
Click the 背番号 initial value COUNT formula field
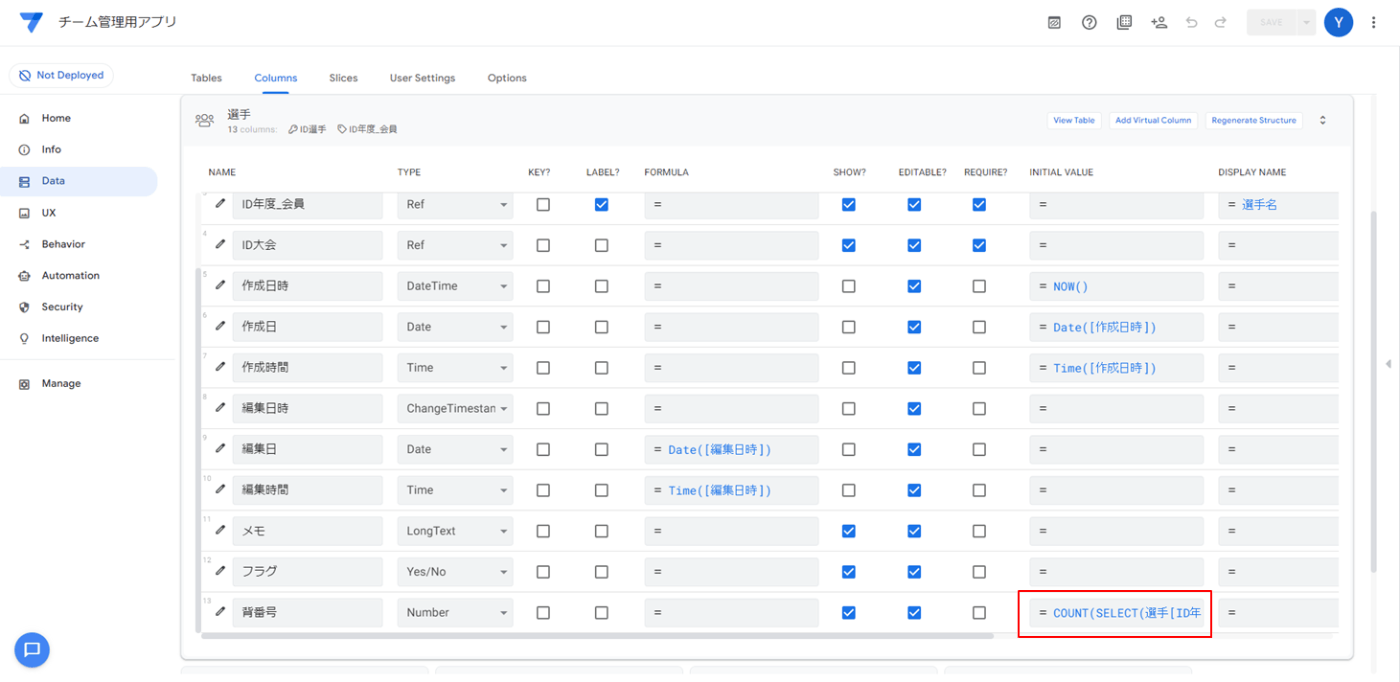pos(1116,613)
